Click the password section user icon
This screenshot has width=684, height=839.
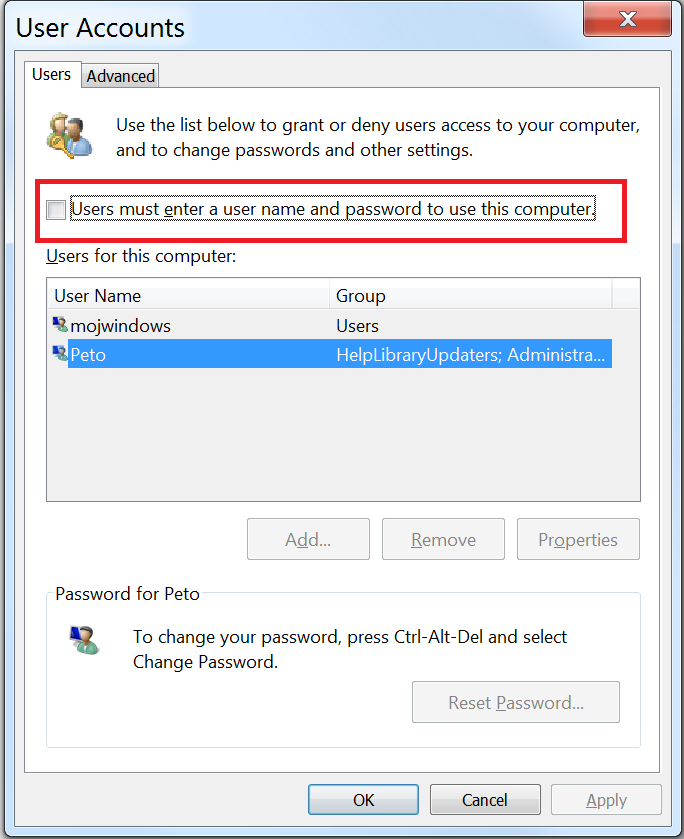(x=85, y=640)
